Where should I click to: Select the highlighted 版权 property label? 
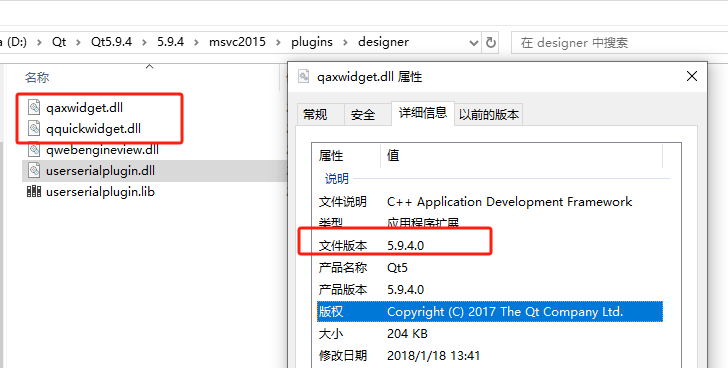pyautogui.click(x=331, y=311)
